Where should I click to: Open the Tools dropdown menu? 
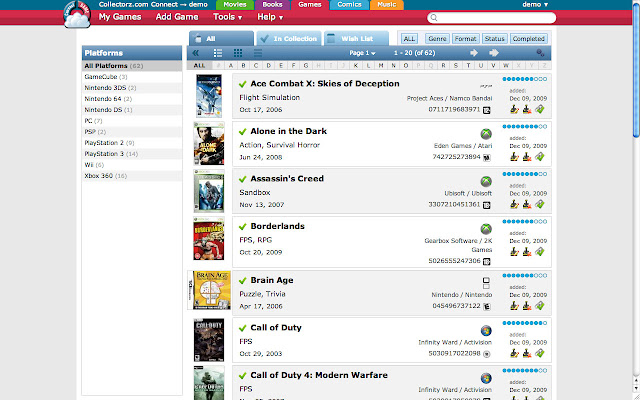(x=227, y=17)
